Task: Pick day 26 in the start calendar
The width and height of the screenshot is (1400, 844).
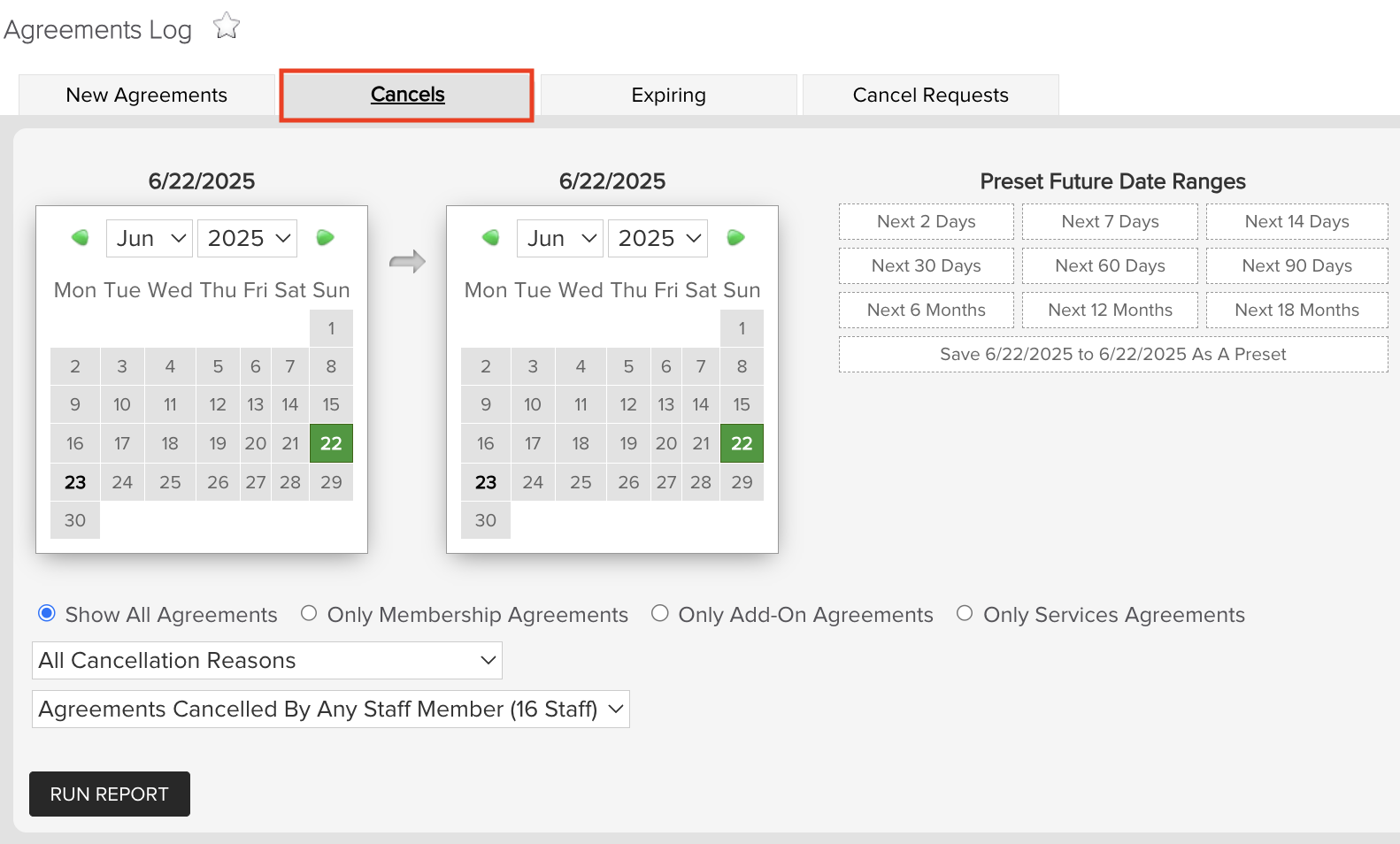Action: pos(218,482)
